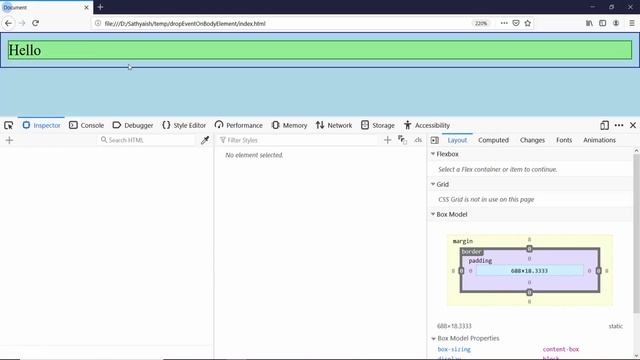Toggle pseudo-class panel
Image resolution: width=640 pixels, height=360 pixels.
coord(402,140)
